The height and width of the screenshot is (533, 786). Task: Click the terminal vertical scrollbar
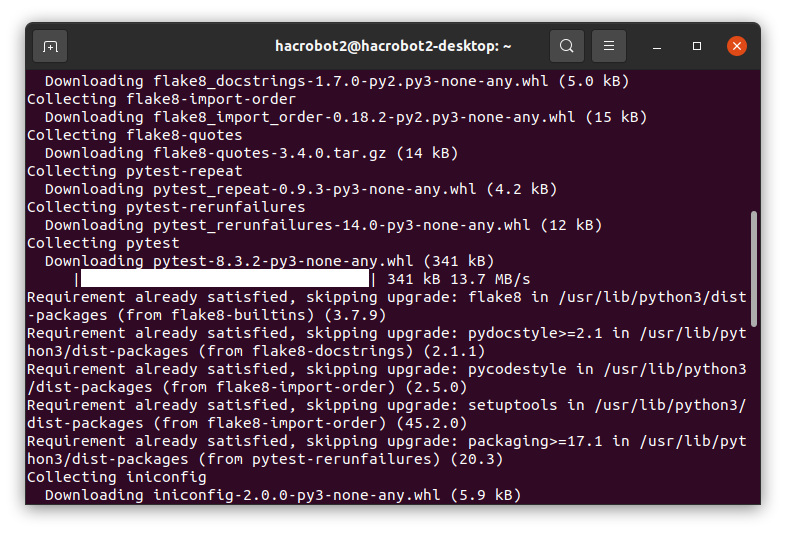click(753, 269)
